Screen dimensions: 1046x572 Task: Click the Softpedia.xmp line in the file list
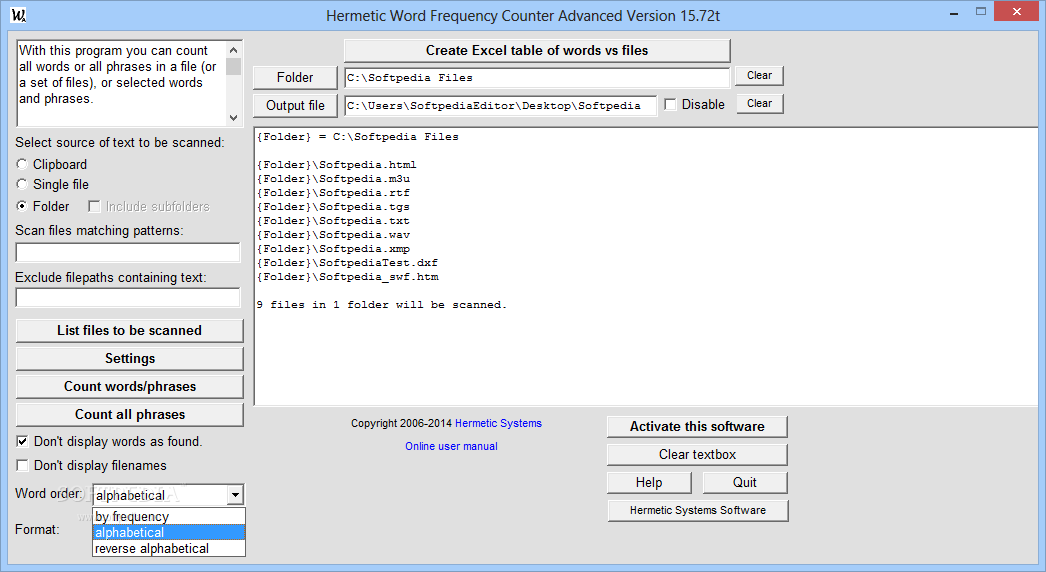334,249
